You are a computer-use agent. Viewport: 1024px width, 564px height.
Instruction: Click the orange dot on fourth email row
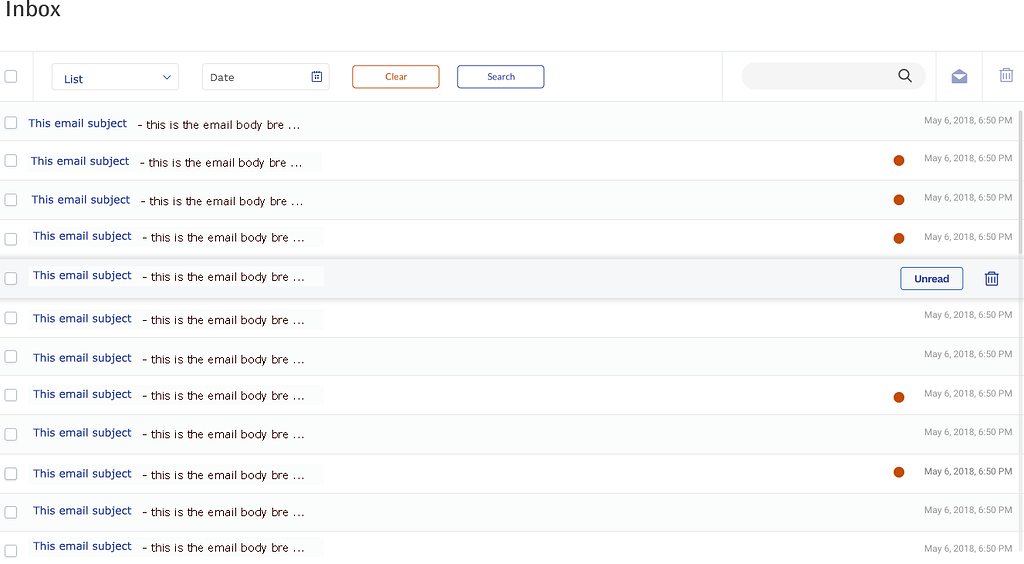point(899,238)
